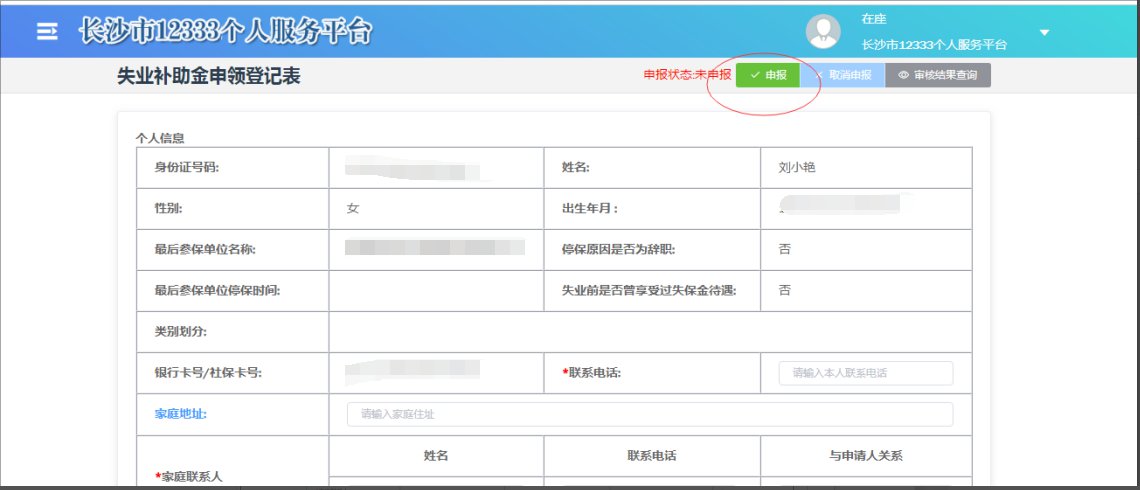Click the 申报状态:未申报 status text

pyautogui.click(x=687, y=75)
